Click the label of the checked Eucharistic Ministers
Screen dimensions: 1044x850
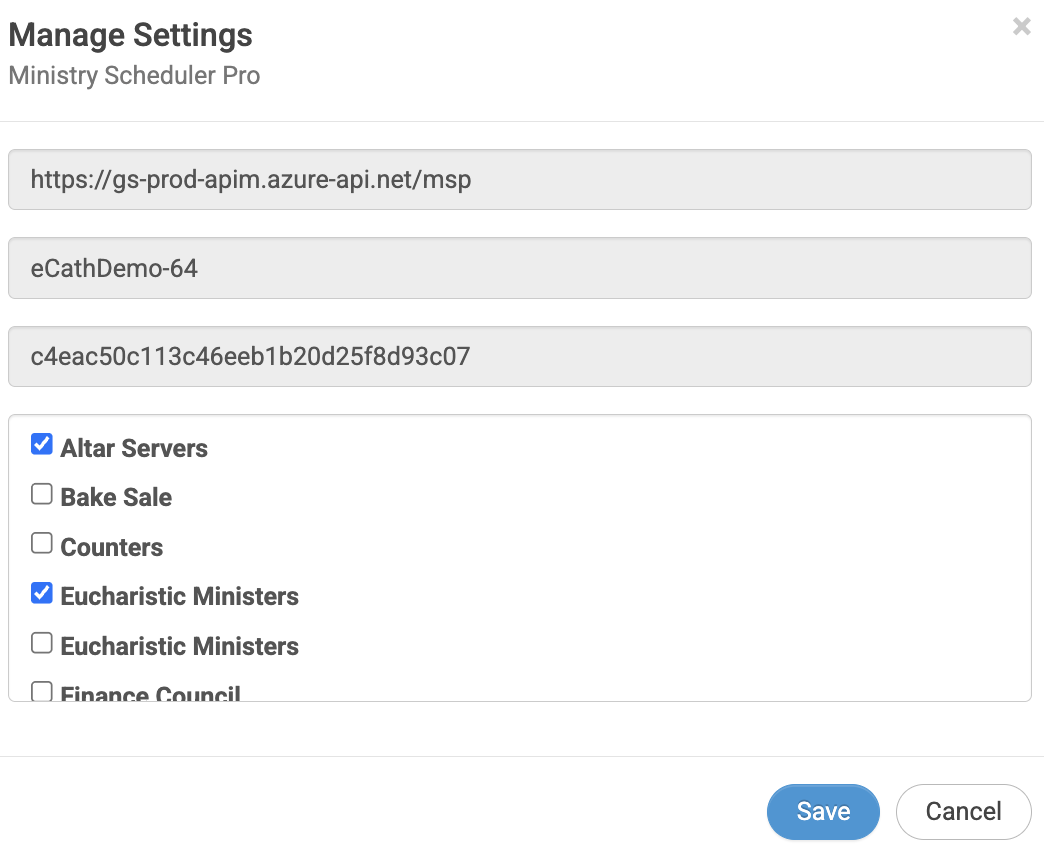click(179, 597)
